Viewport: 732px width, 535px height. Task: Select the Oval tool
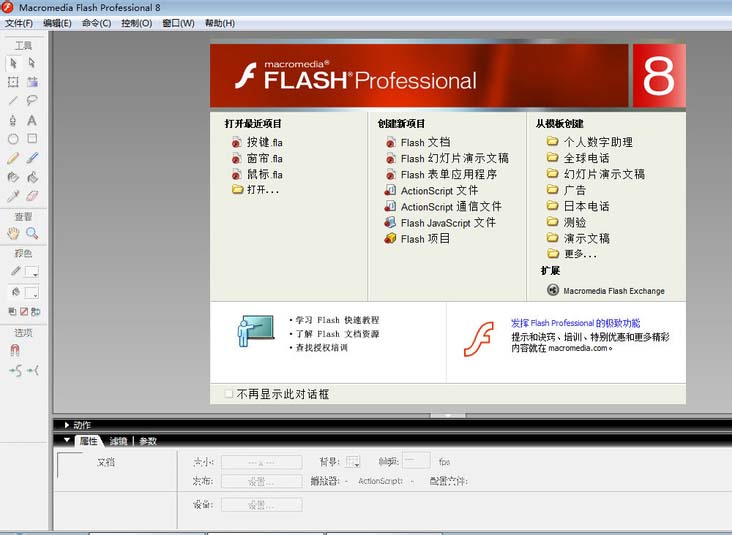pos(13,139)
